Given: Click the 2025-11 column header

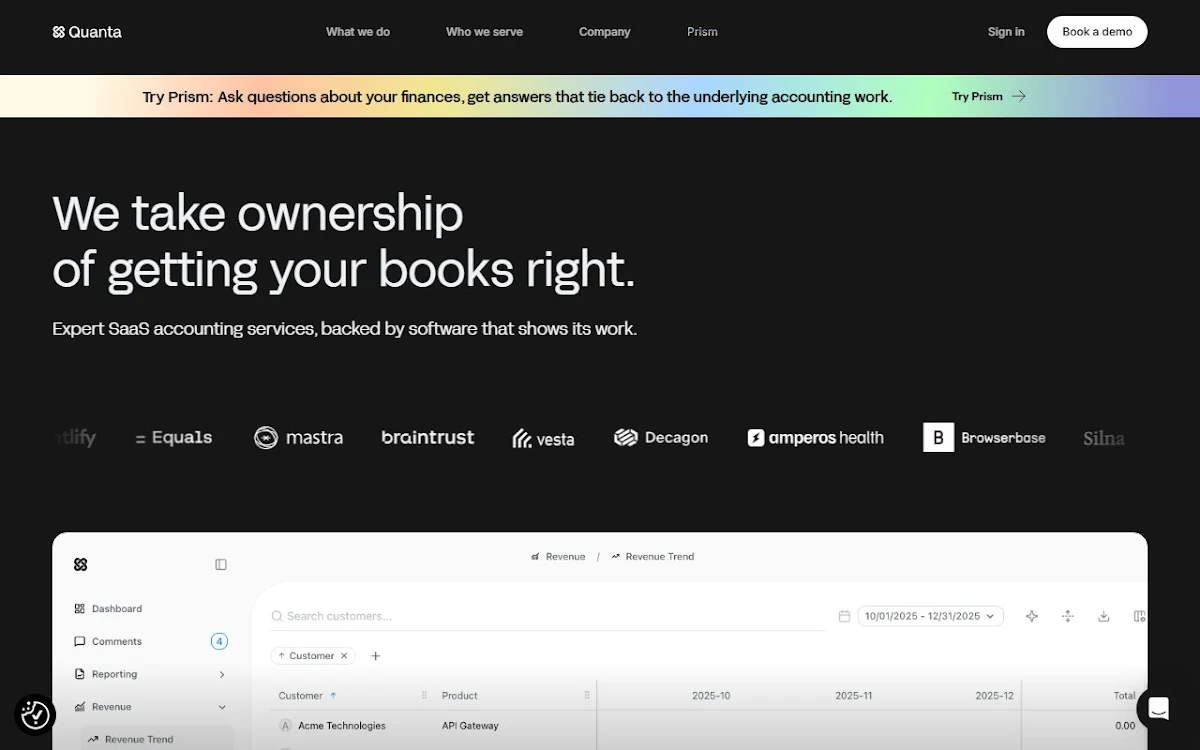Looking at the screenshot, I should click(x=854, y=695).
